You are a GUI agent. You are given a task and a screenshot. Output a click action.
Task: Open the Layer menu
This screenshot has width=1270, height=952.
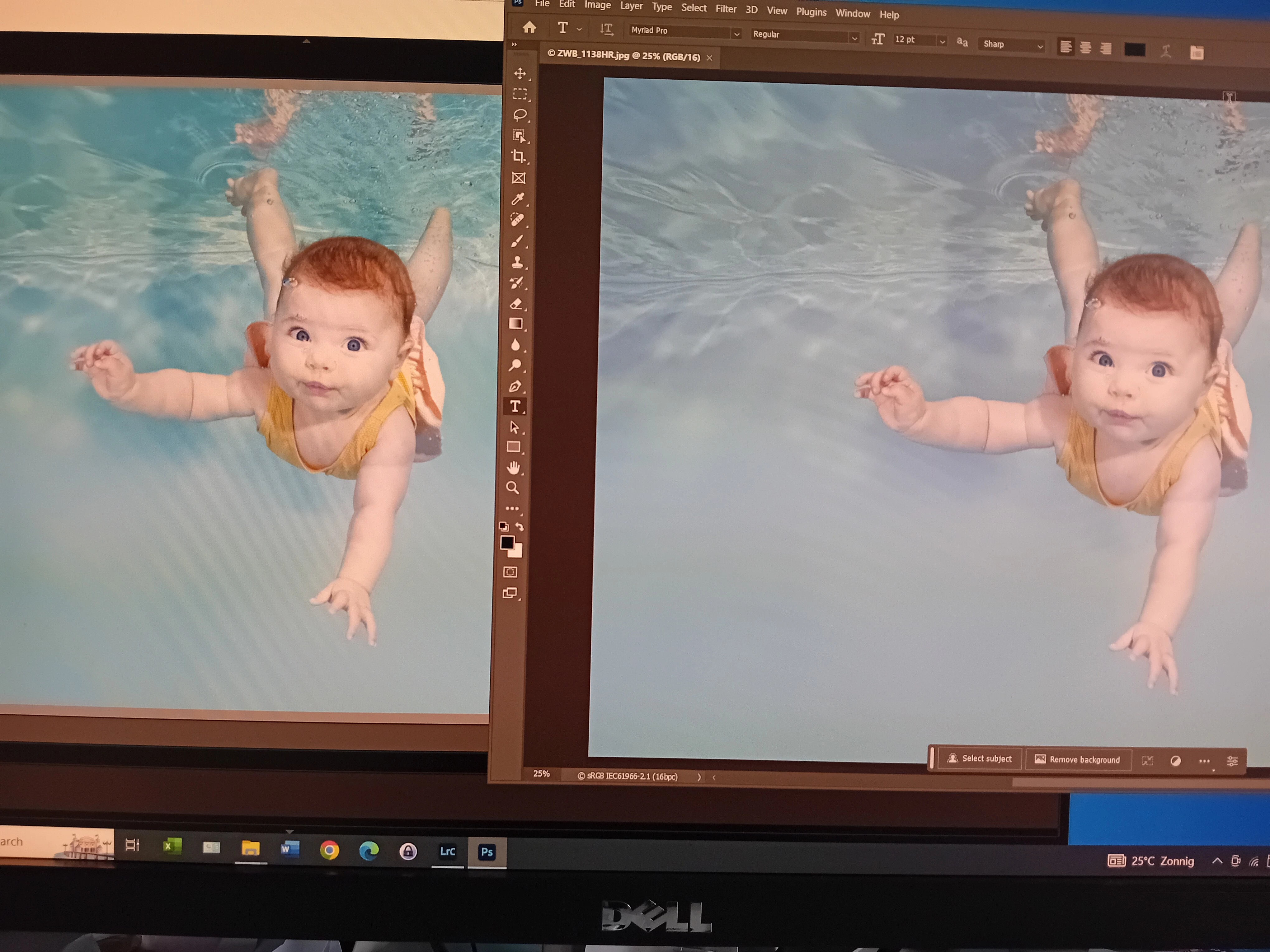pos(631,6)
